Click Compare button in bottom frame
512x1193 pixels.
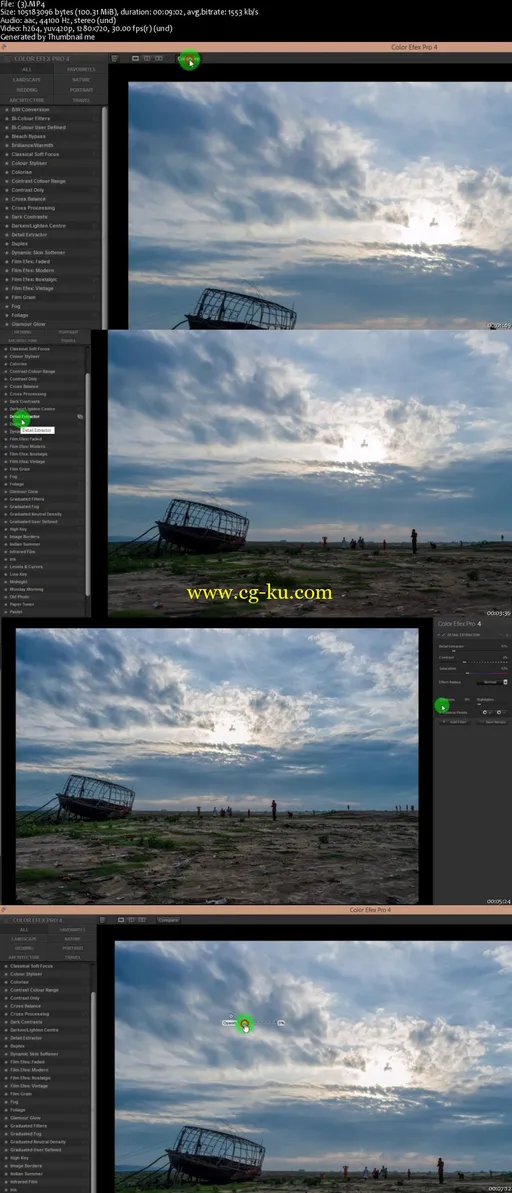click(169, 920)
